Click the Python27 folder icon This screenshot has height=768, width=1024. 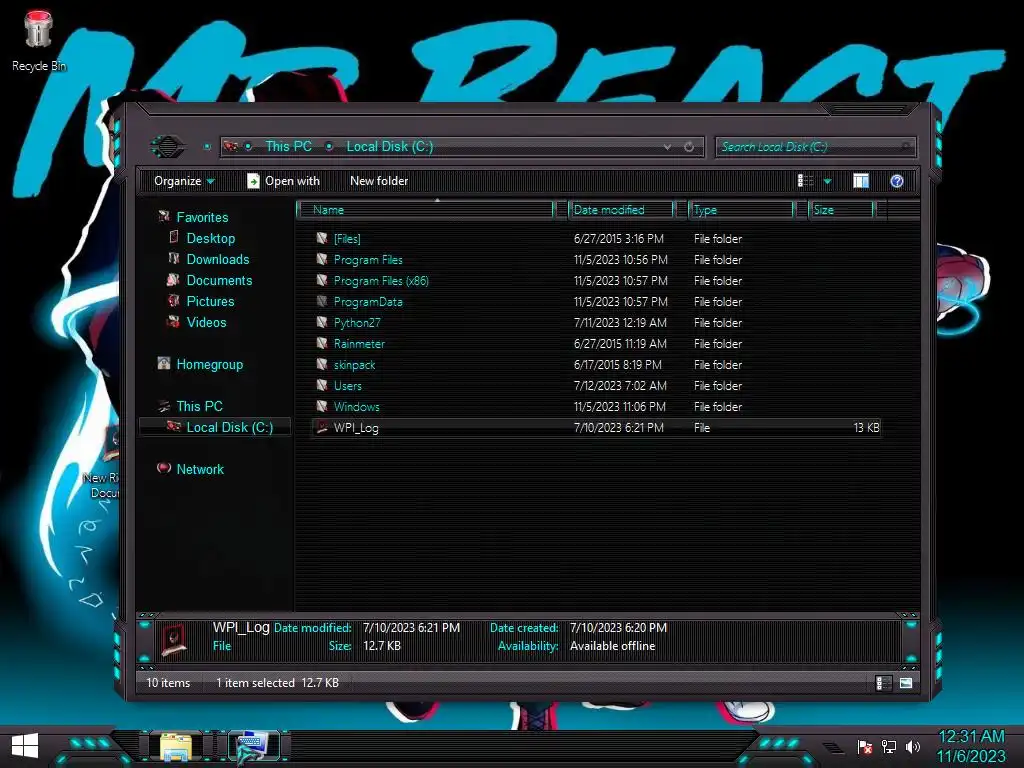click(x=322, y=322)
